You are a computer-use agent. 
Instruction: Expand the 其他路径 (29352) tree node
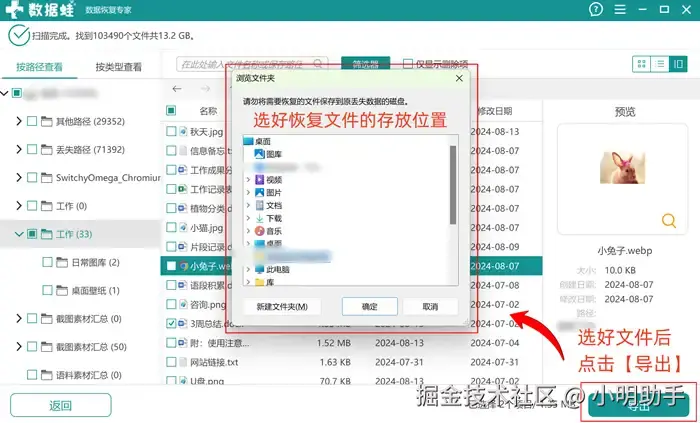click(x=19, y=121)
